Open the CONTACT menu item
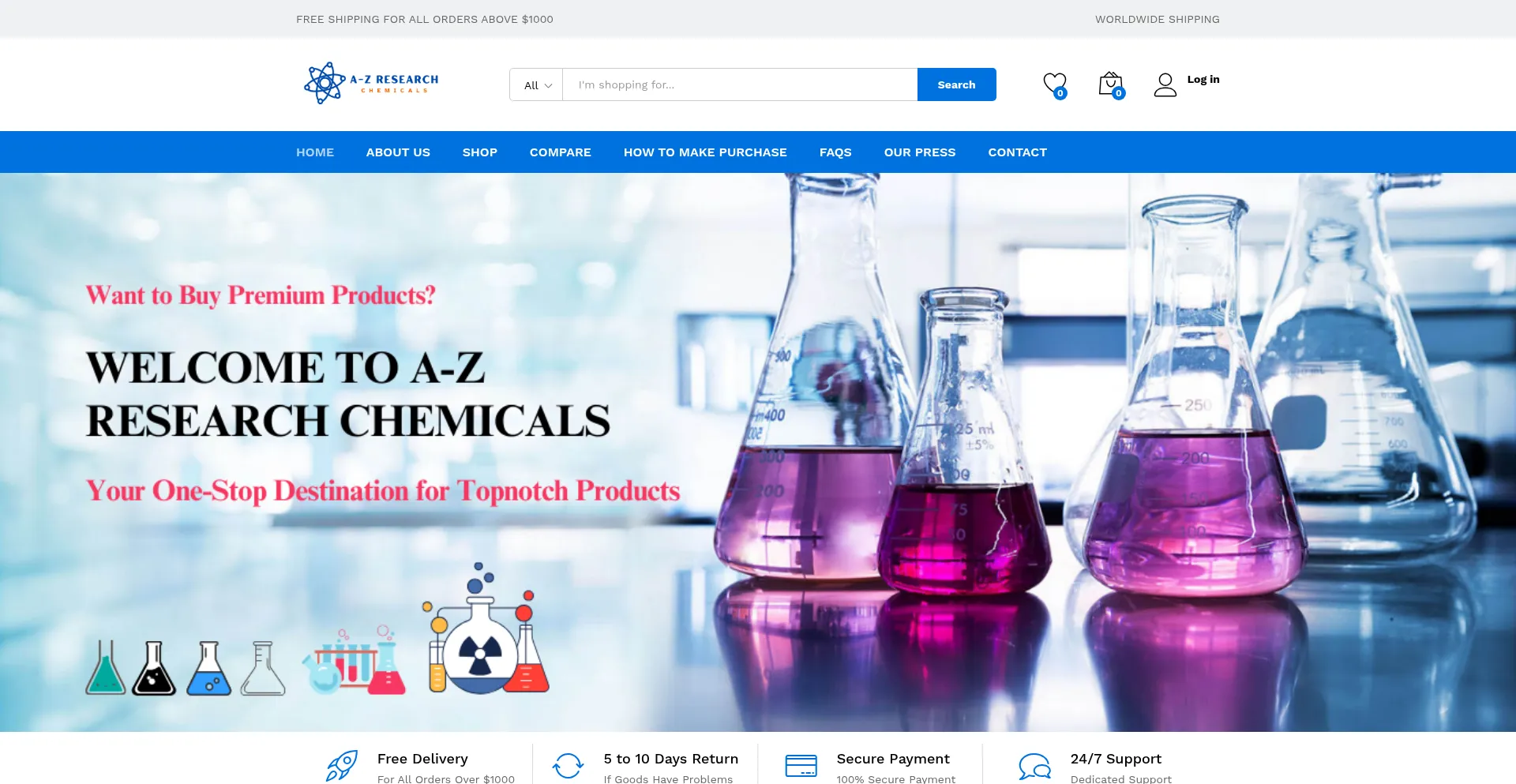Image resolution: width=1516 pixels, height=784 pixels. point(1018,152)
